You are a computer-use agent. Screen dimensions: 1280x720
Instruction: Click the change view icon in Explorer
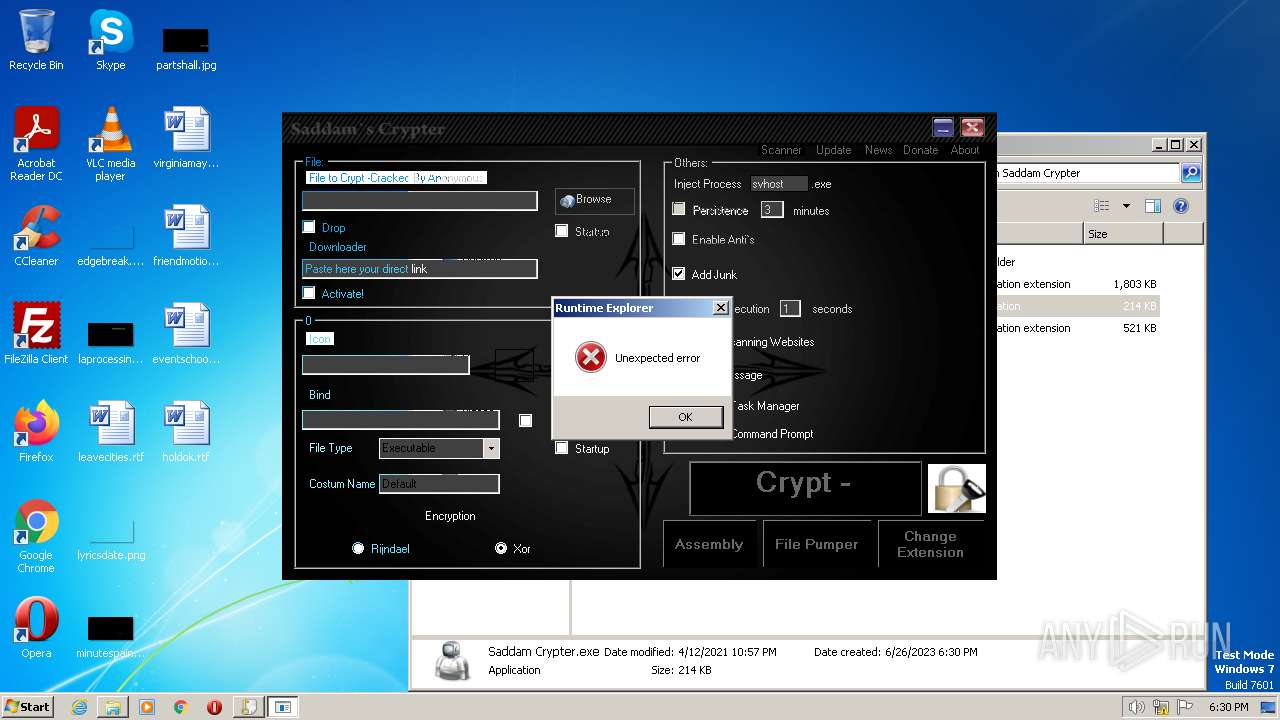1102,206
